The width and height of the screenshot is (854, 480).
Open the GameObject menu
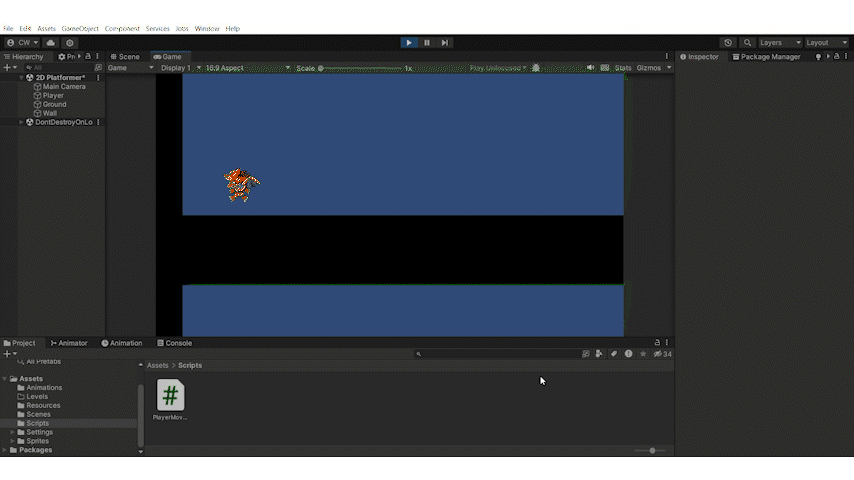(x=80, y=28)
